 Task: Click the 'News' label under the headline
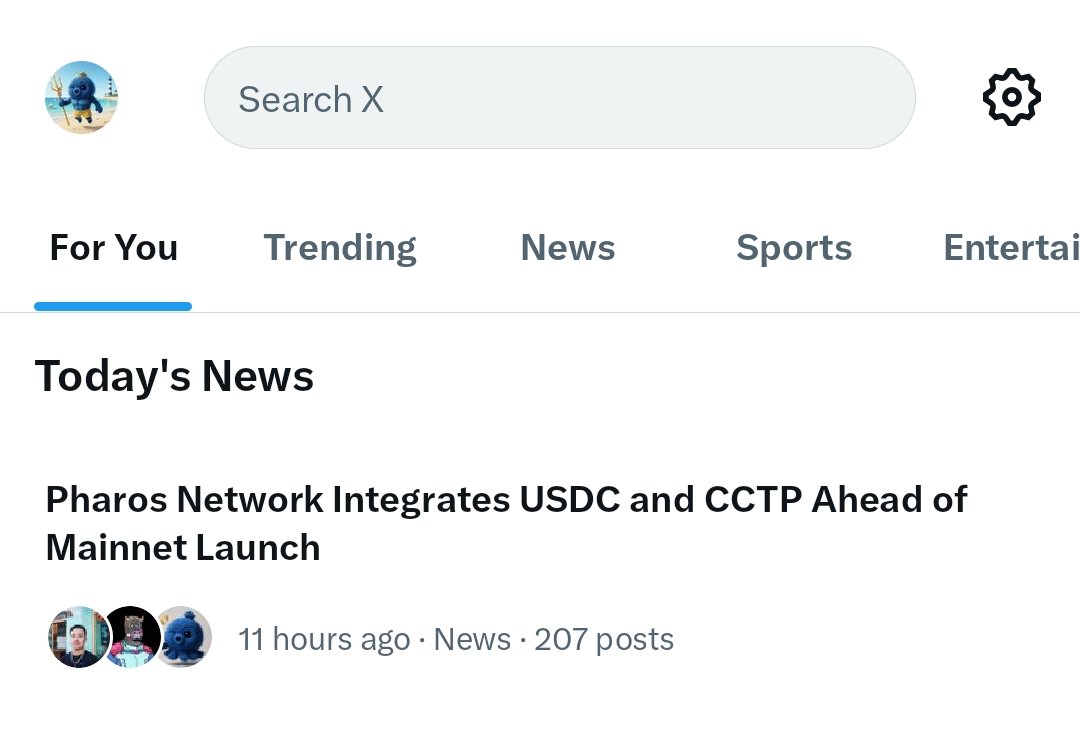(472, 640)
